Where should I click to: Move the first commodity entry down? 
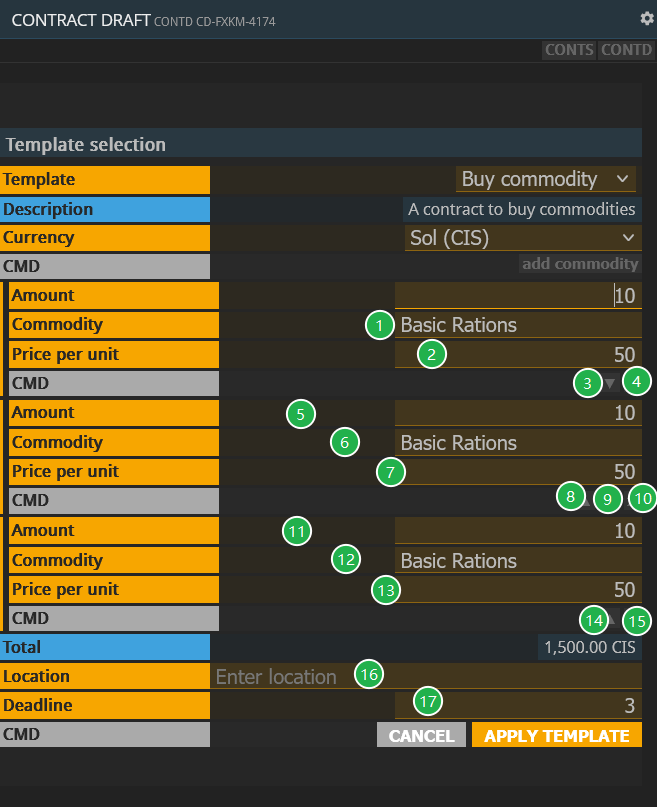pos(610,383)
